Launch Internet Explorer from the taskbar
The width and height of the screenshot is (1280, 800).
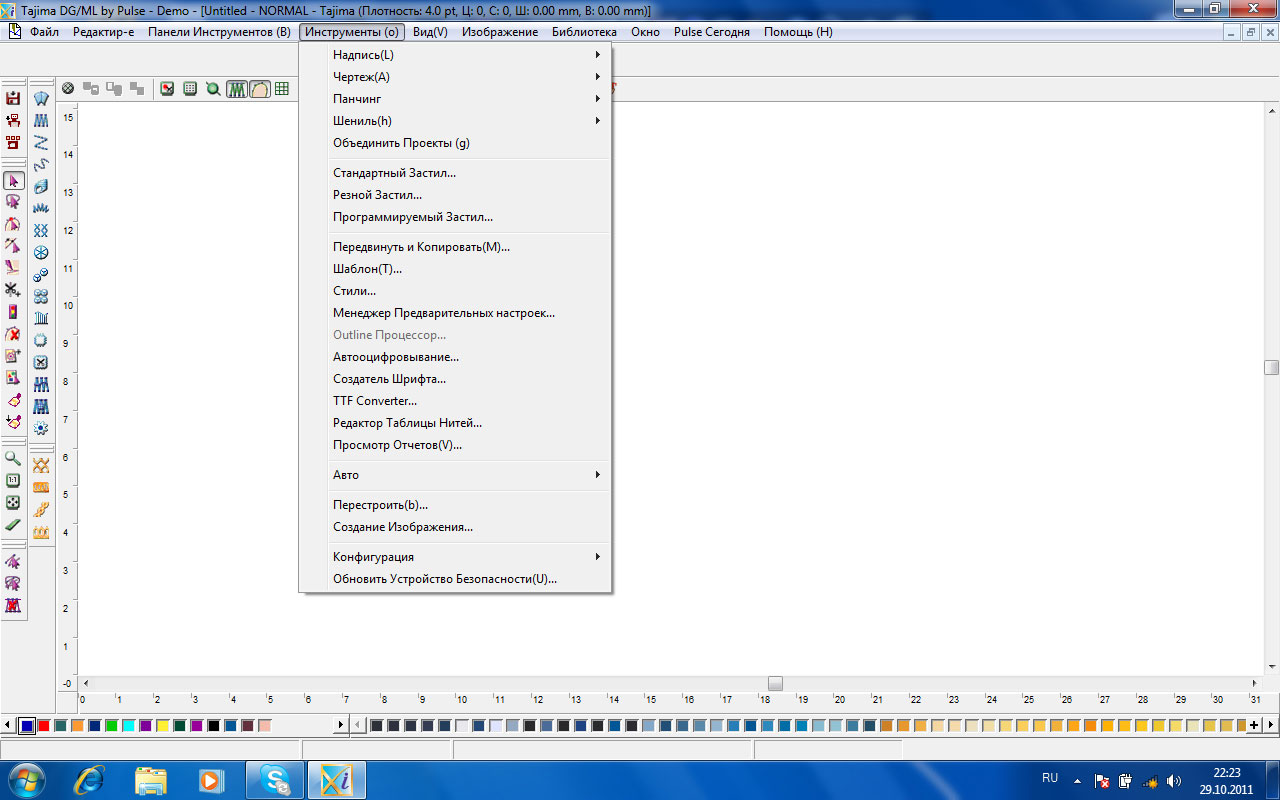click(x=89, y=779)
